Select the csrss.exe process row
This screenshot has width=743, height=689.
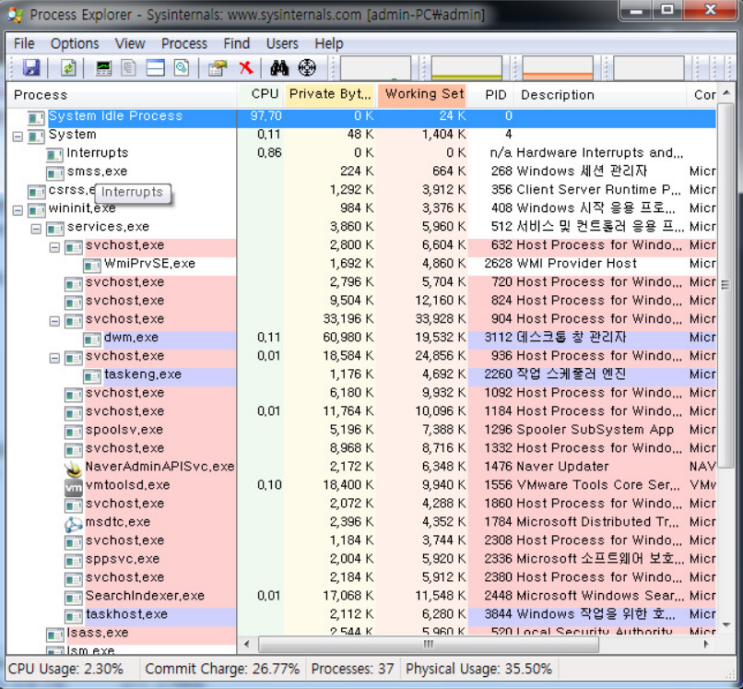[362, 190]
